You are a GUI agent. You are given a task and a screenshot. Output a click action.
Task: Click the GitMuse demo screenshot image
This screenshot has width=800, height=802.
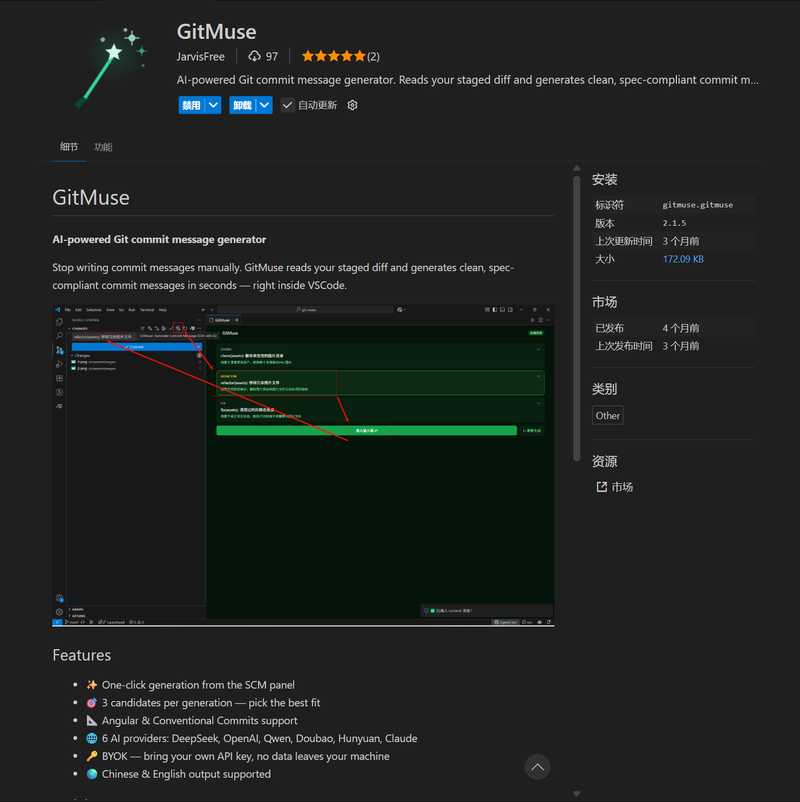pyautogui.click(x=303, y=465)
